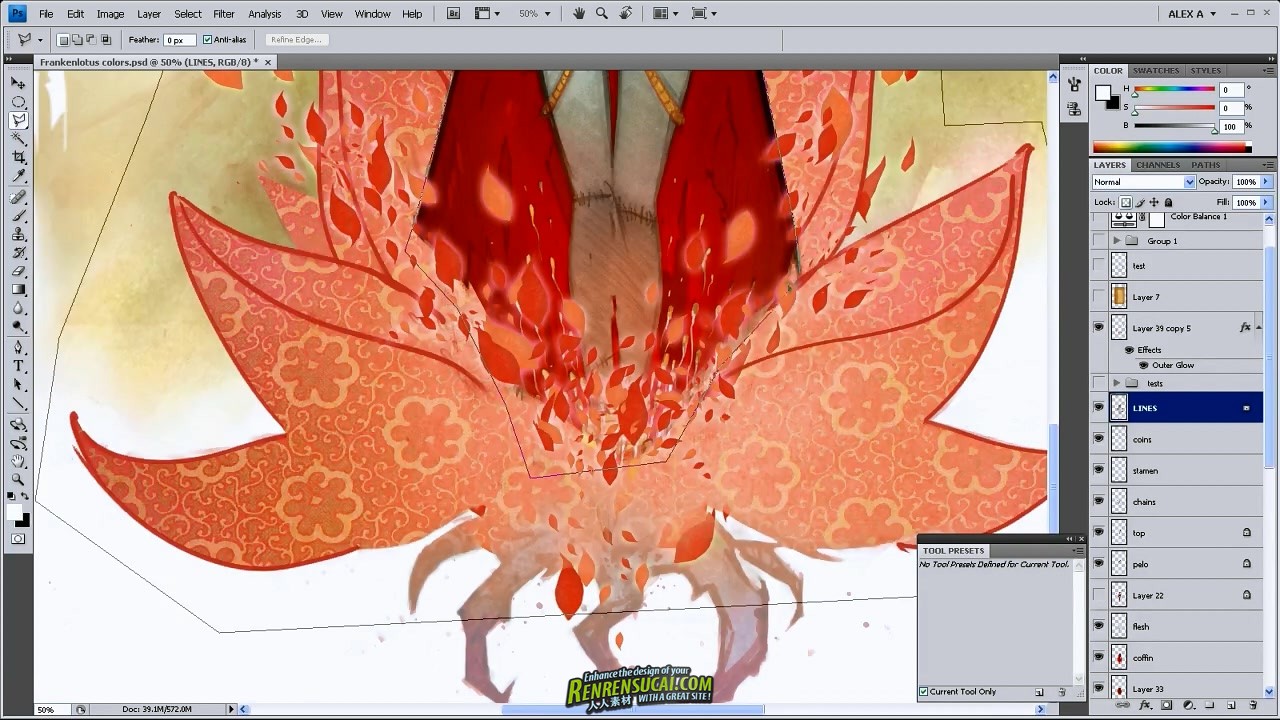1280x720 pixels.
Task: Select the Eyedropper tool
Action: click(x=18, y=177)
